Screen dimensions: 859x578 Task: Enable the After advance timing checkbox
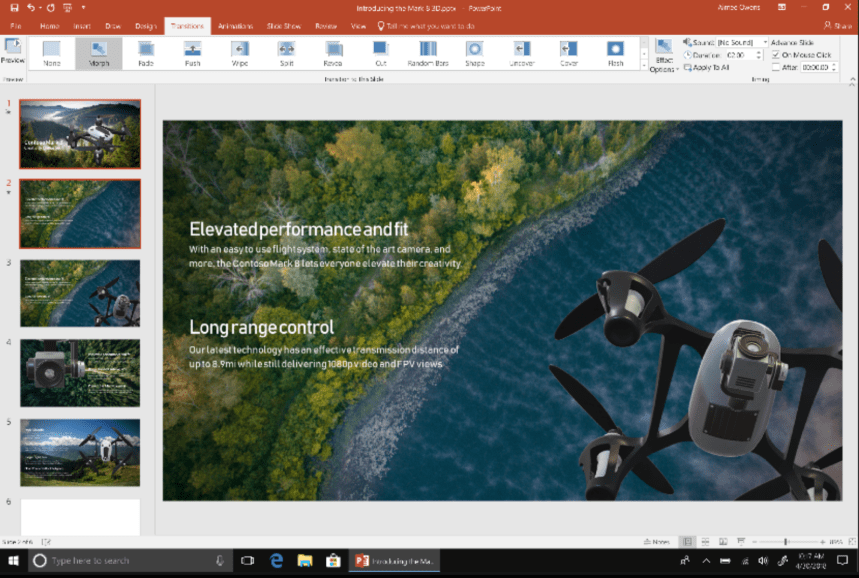coord(776,66)
